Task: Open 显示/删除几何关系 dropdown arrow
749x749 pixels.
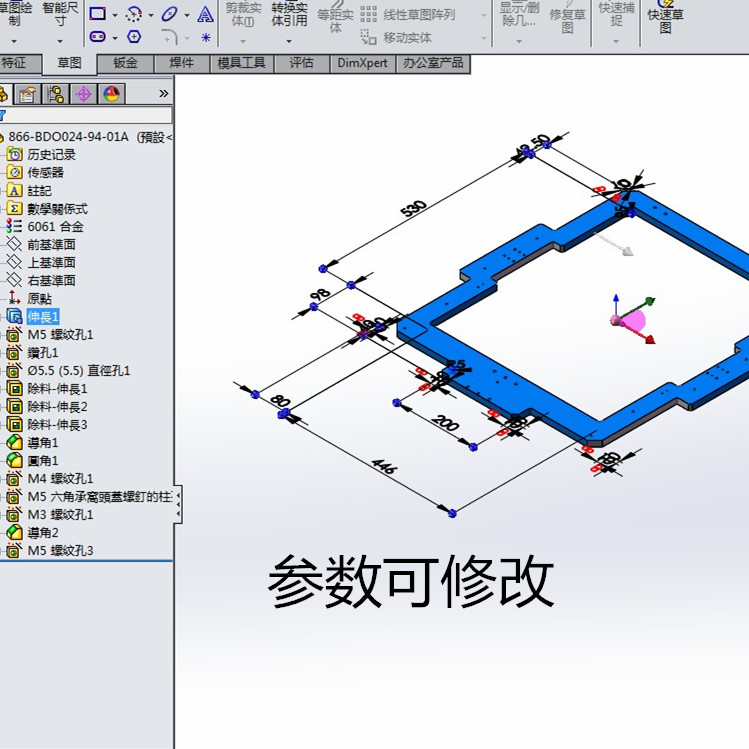Action: 519,42
